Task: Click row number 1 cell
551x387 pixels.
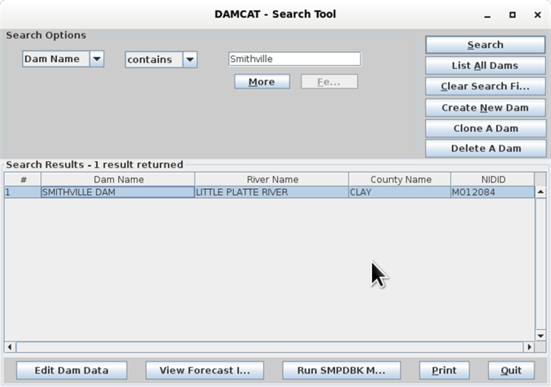Action: pyautogui.click(x=22, y=192)
